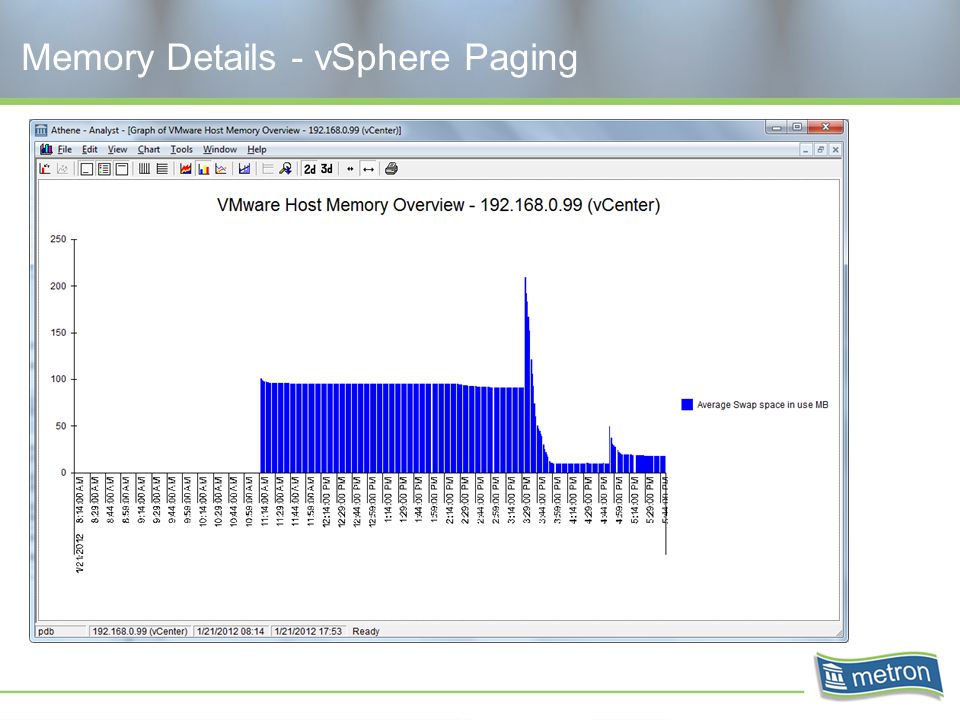Click the y-axis value 0
The height and width of the screenshot is (720, 960).
click(x=64, y=473)
